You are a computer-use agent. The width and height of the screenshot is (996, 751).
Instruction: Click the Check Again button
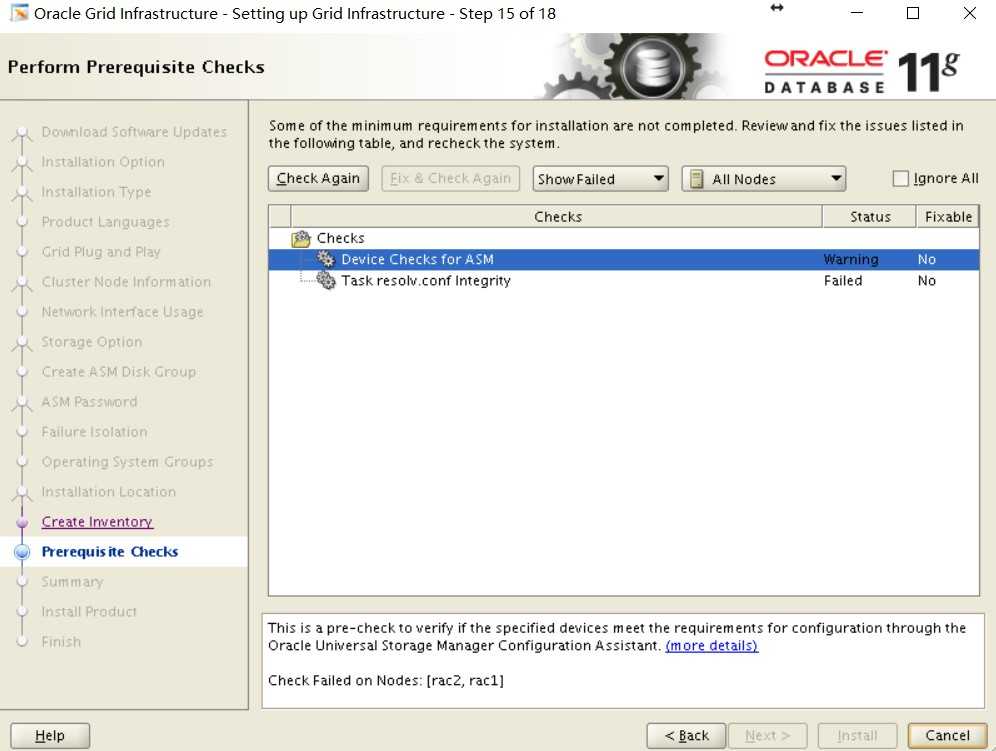point(318,179)
